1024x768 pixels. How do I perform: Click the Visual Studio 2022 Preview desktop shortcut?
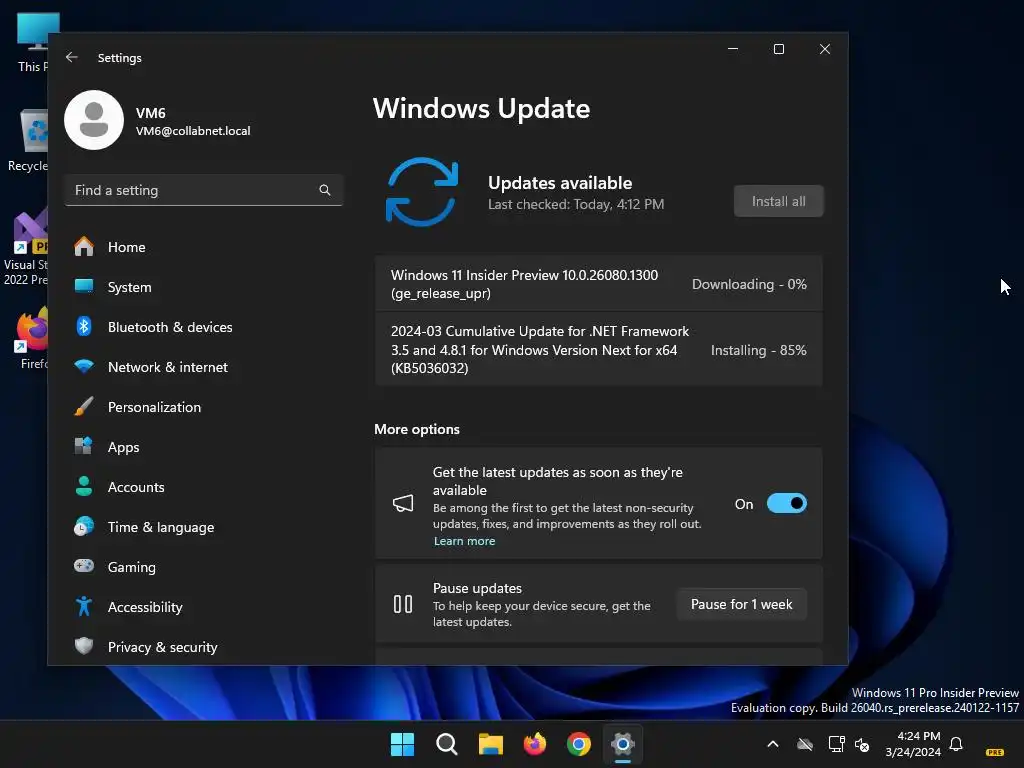[27, 248]
